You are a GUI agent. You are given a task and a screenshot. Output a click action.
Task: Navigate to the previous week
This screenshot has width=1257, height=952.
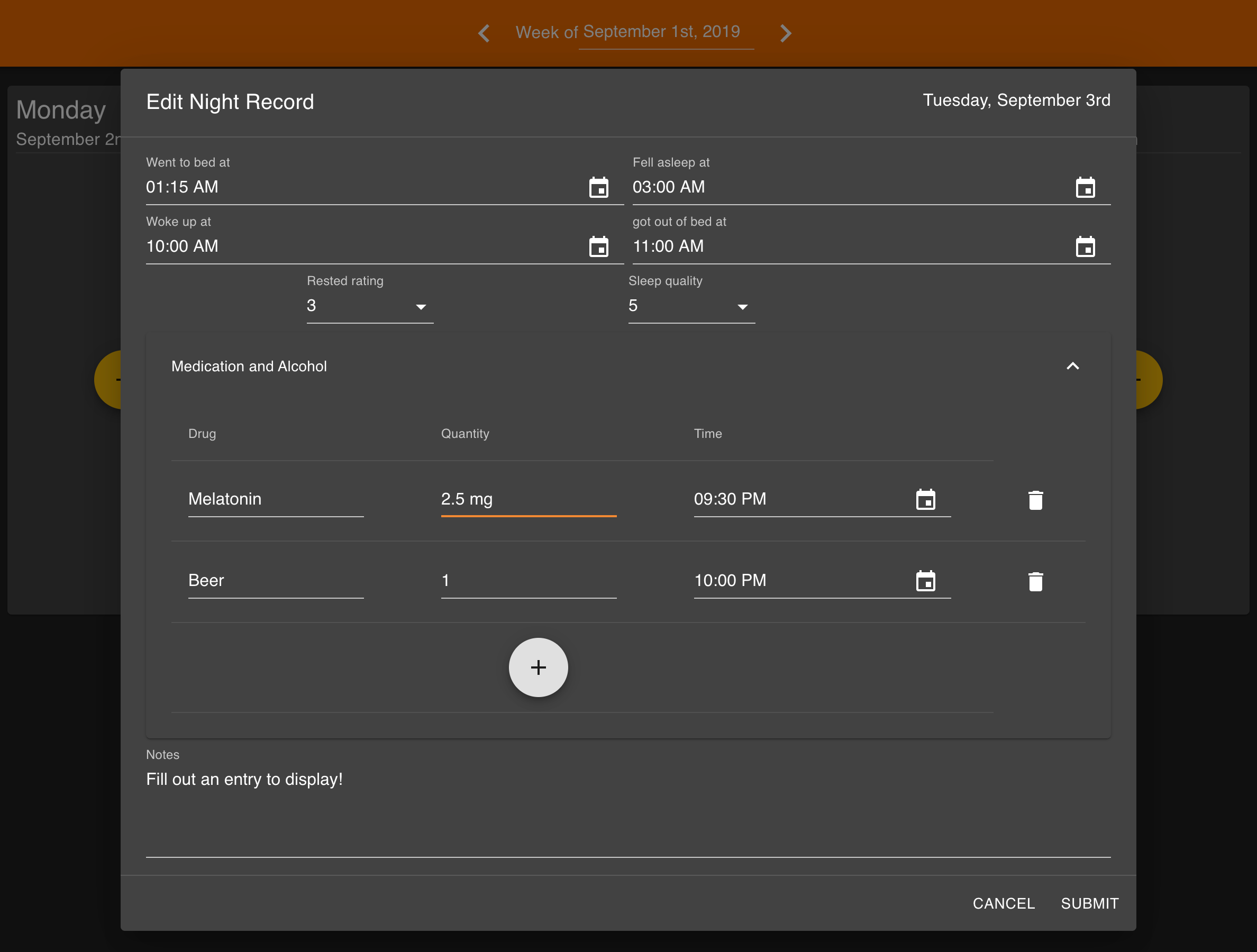(484, 32)
